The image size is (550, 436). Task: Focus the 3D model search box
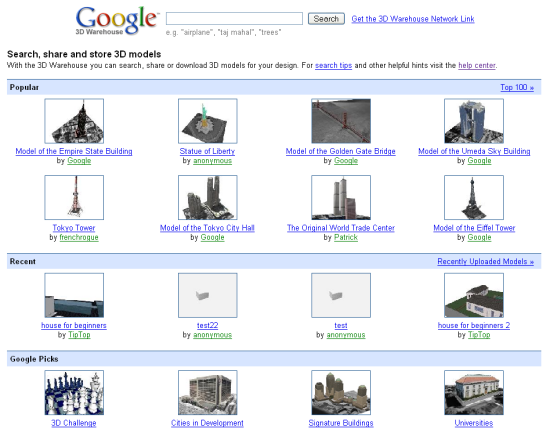pos(234,19)
